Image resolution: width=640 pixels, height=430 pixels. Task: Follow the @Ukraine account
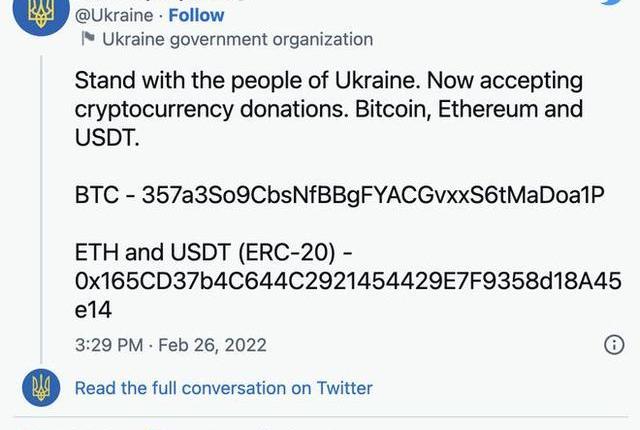(198, 15)
